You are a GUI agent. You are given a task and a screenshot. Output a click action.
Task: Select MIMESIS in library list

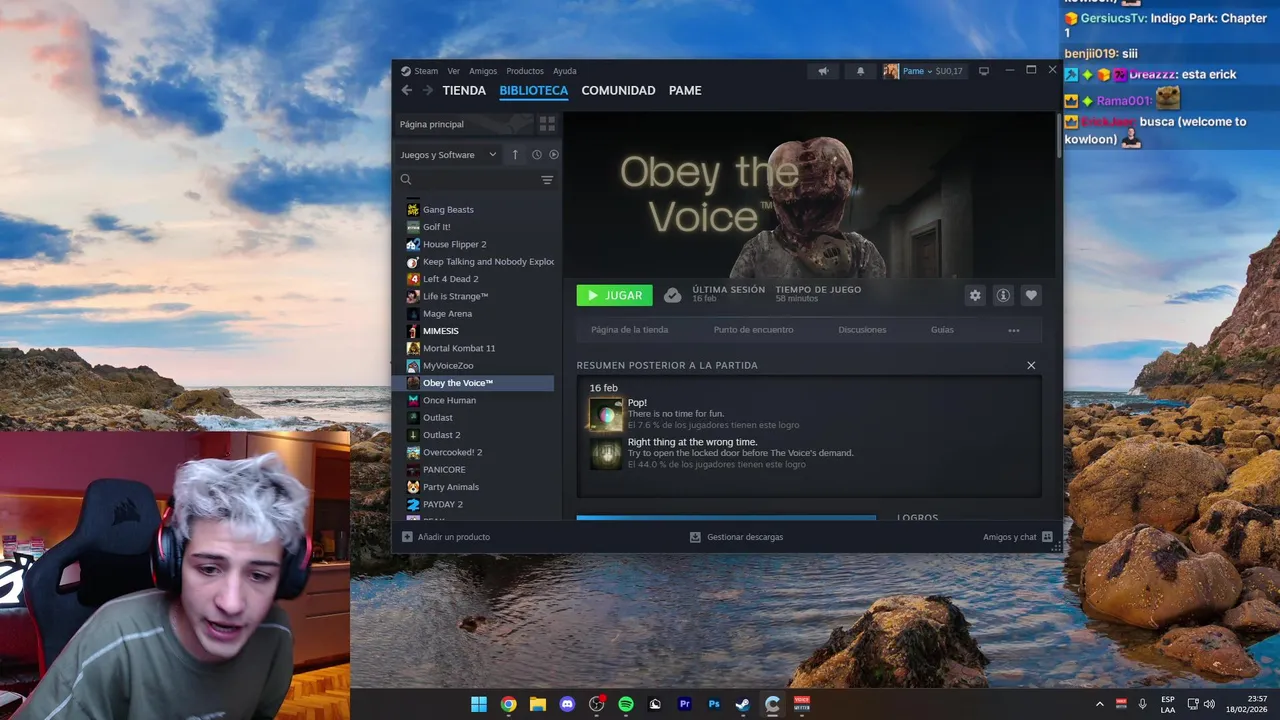point(479,331)
